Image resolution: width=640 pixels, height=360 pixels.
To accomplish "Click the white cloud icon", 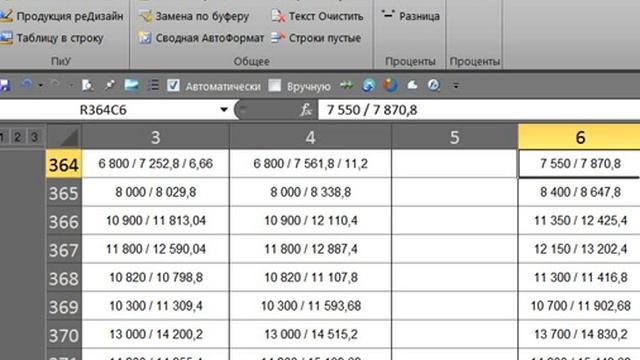I will (x=412, y=85).
